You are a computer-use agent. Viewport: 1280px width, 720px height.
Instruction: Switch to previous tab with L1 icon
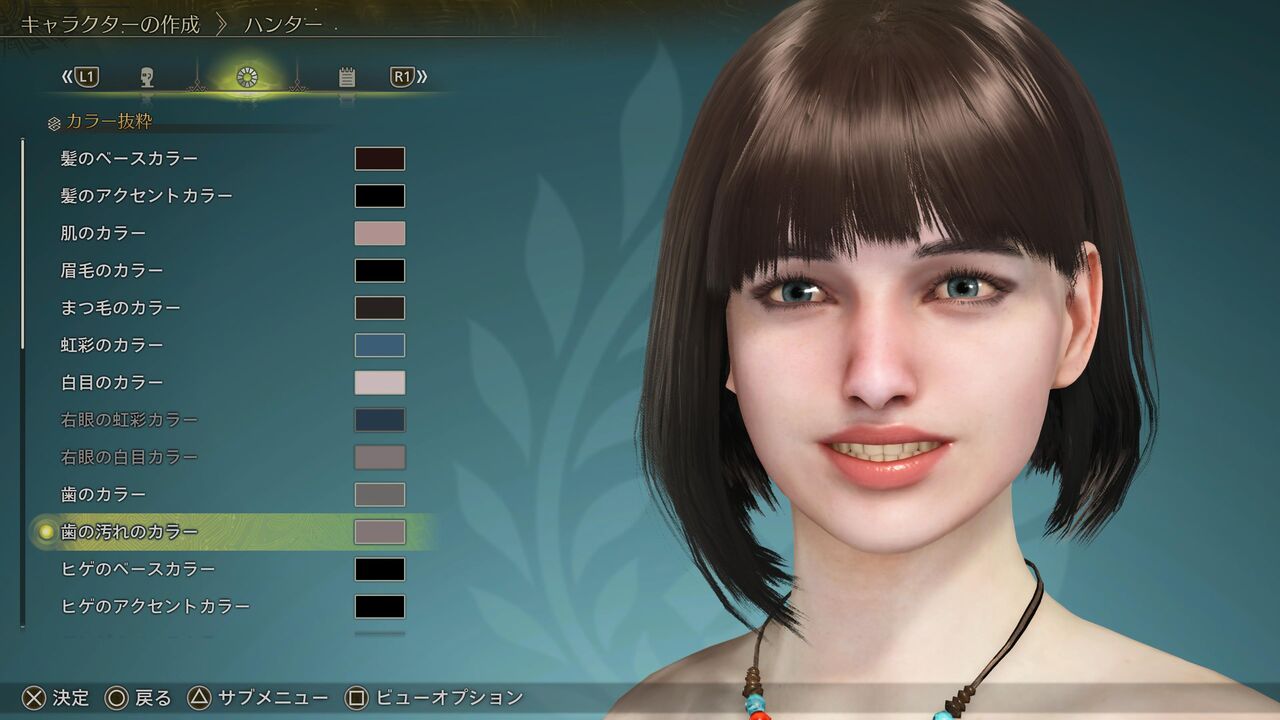tap(81, 77)
